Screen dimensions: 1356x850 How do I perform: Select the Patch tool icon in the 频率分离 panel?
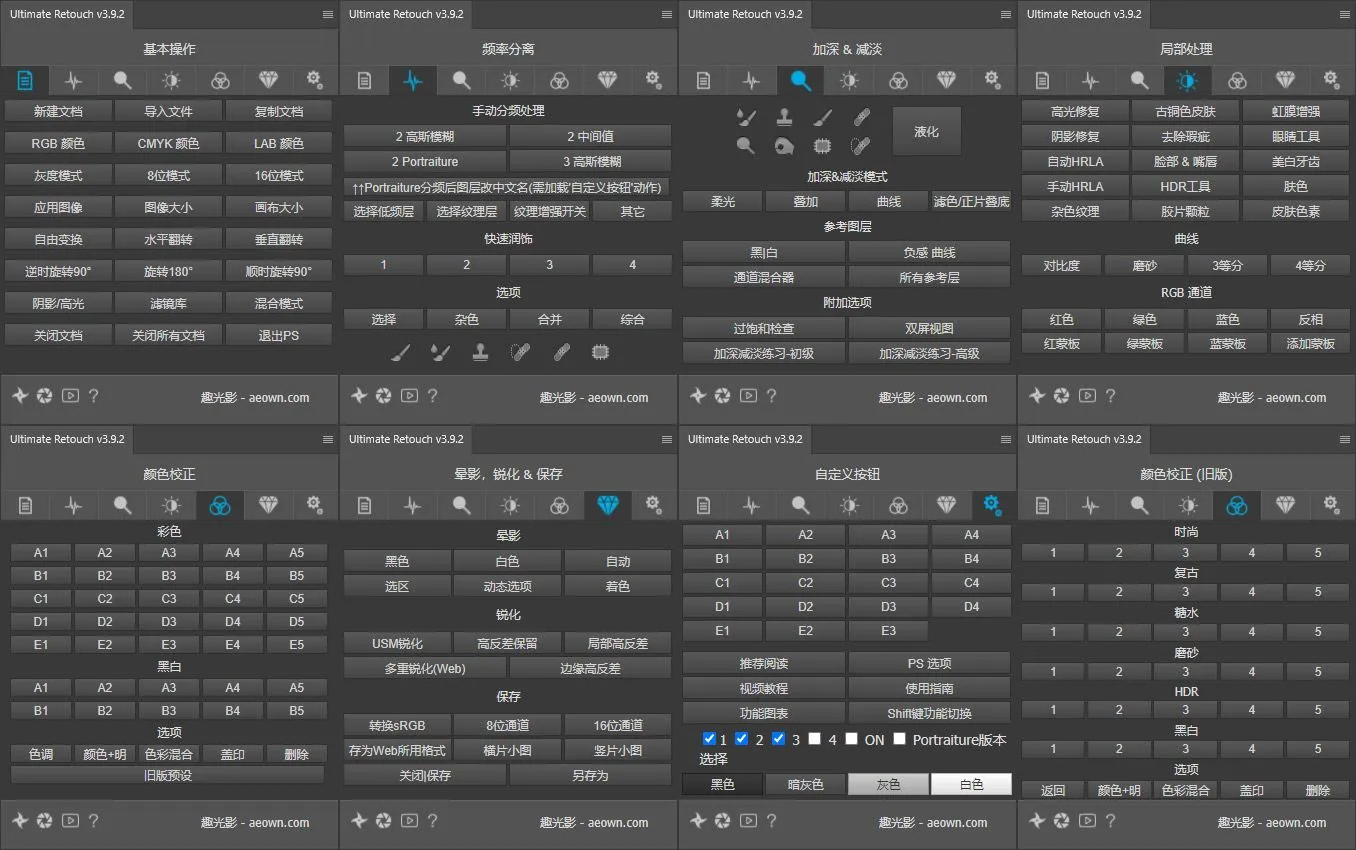pos(519,352)
